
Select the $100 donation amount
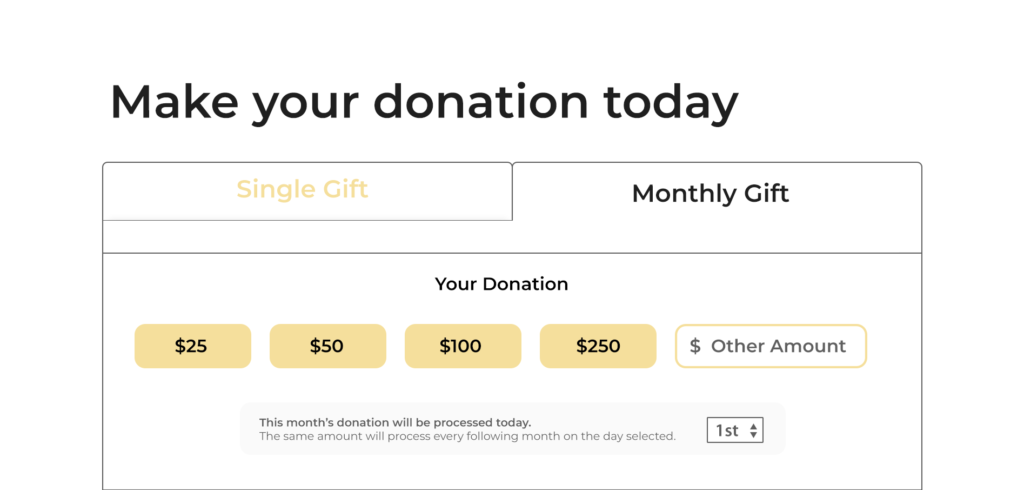pos(461,346)
